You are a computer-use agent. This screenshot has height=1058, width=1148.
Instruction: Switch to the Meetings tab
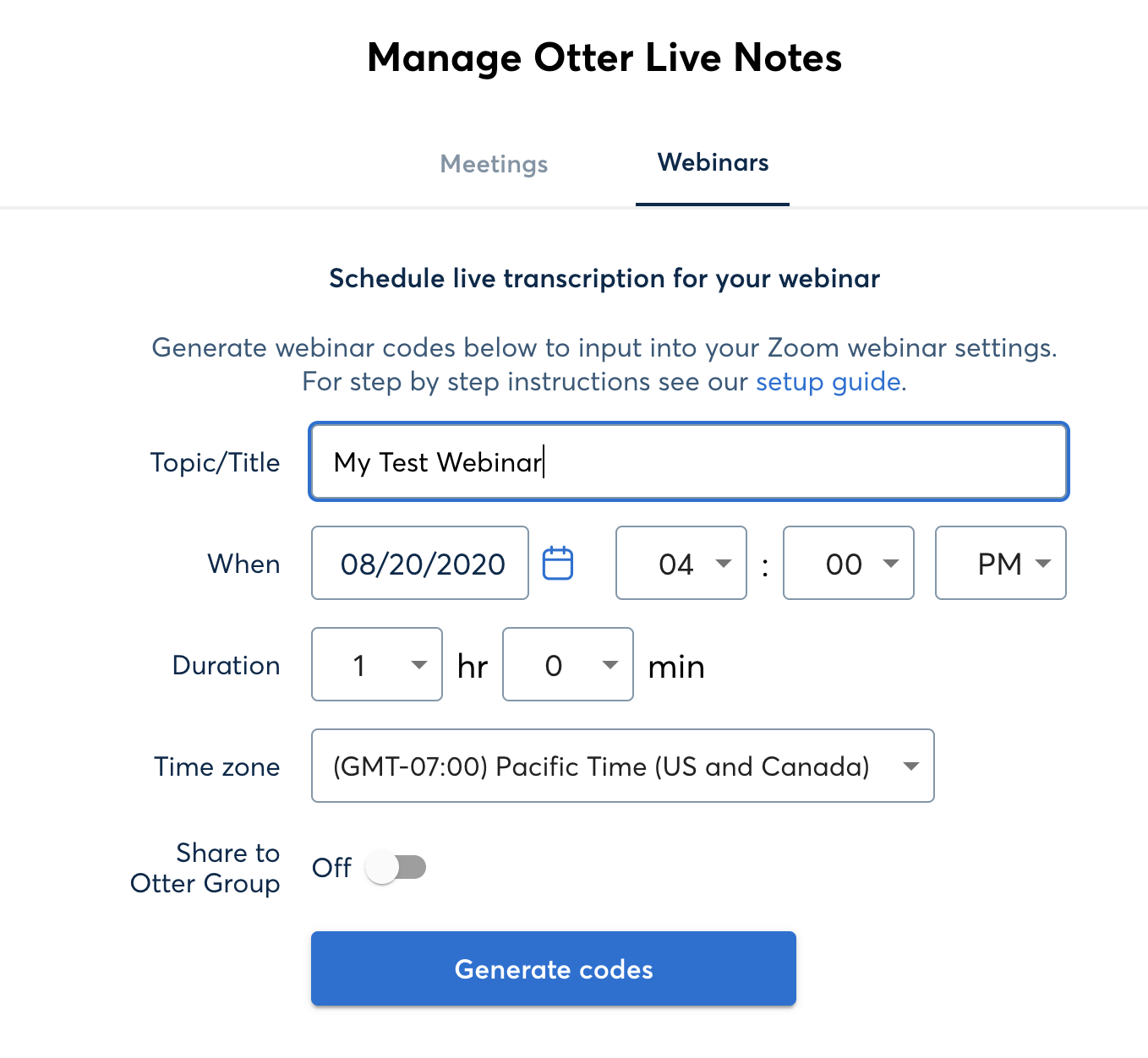click(494, 164)
